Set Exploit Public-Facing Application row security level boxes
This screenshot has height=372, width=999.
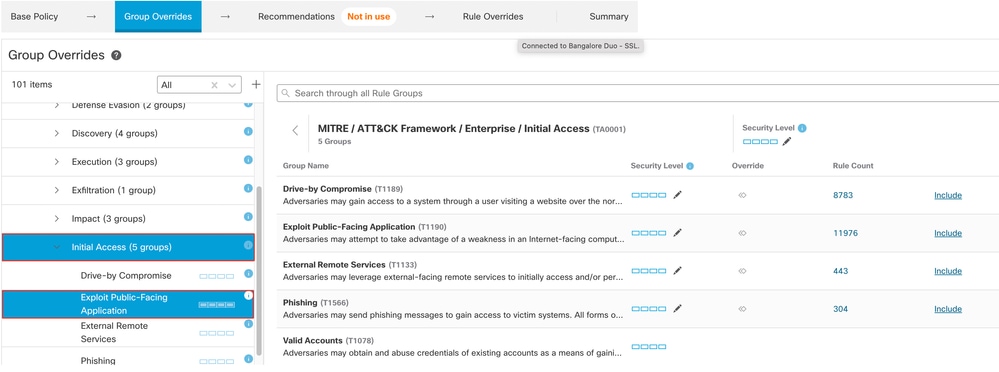(x=649, y=233)
